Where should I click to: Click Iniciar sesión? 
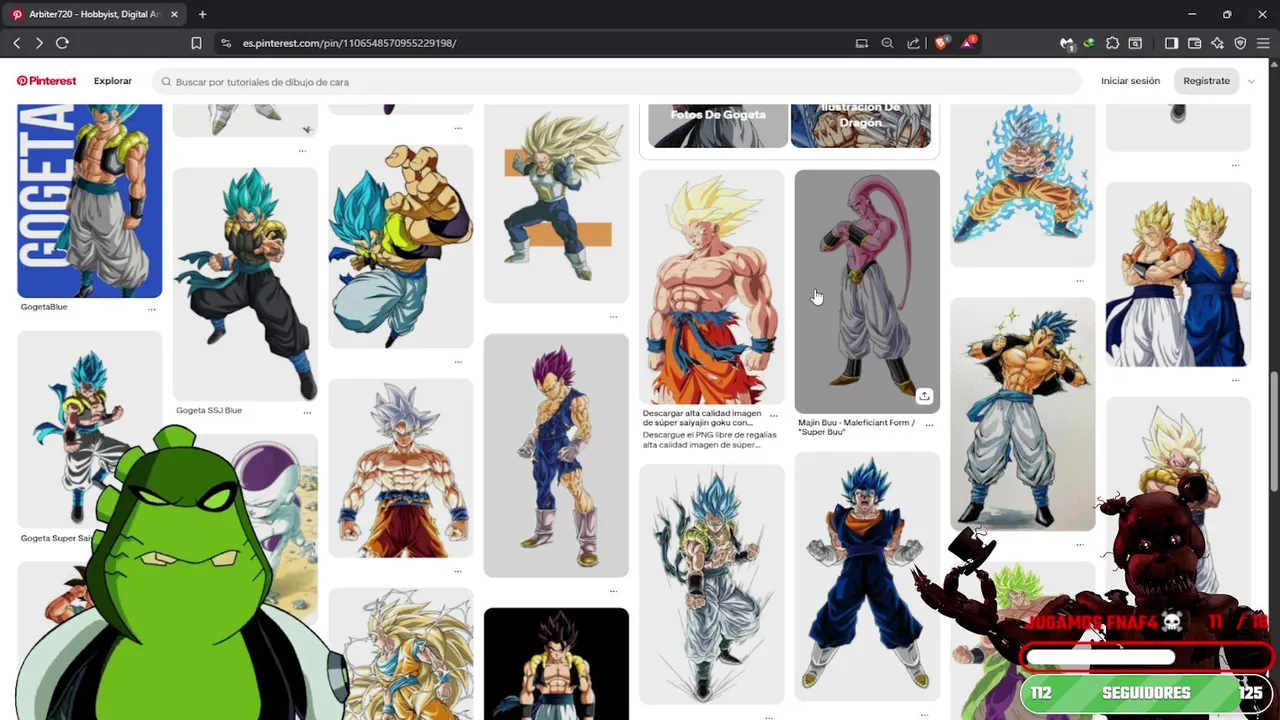coord(1130,81)
